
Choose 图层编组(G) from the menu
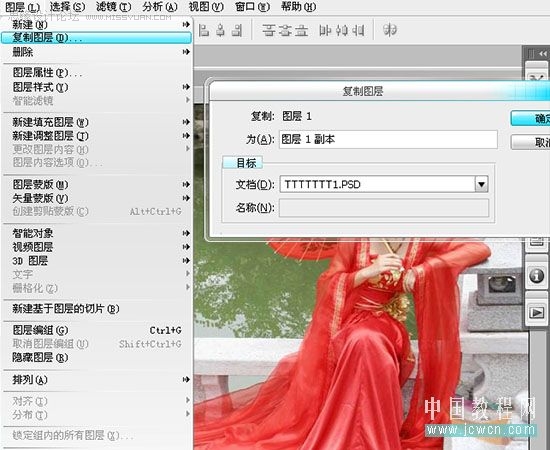tap(96, 330)
